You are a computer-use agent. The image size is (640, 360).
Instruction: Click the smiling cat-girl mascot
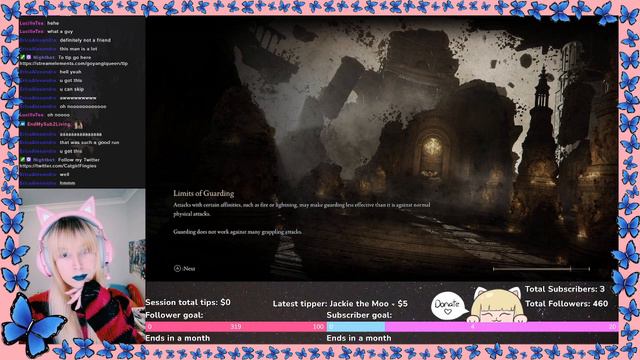point(496,304)
